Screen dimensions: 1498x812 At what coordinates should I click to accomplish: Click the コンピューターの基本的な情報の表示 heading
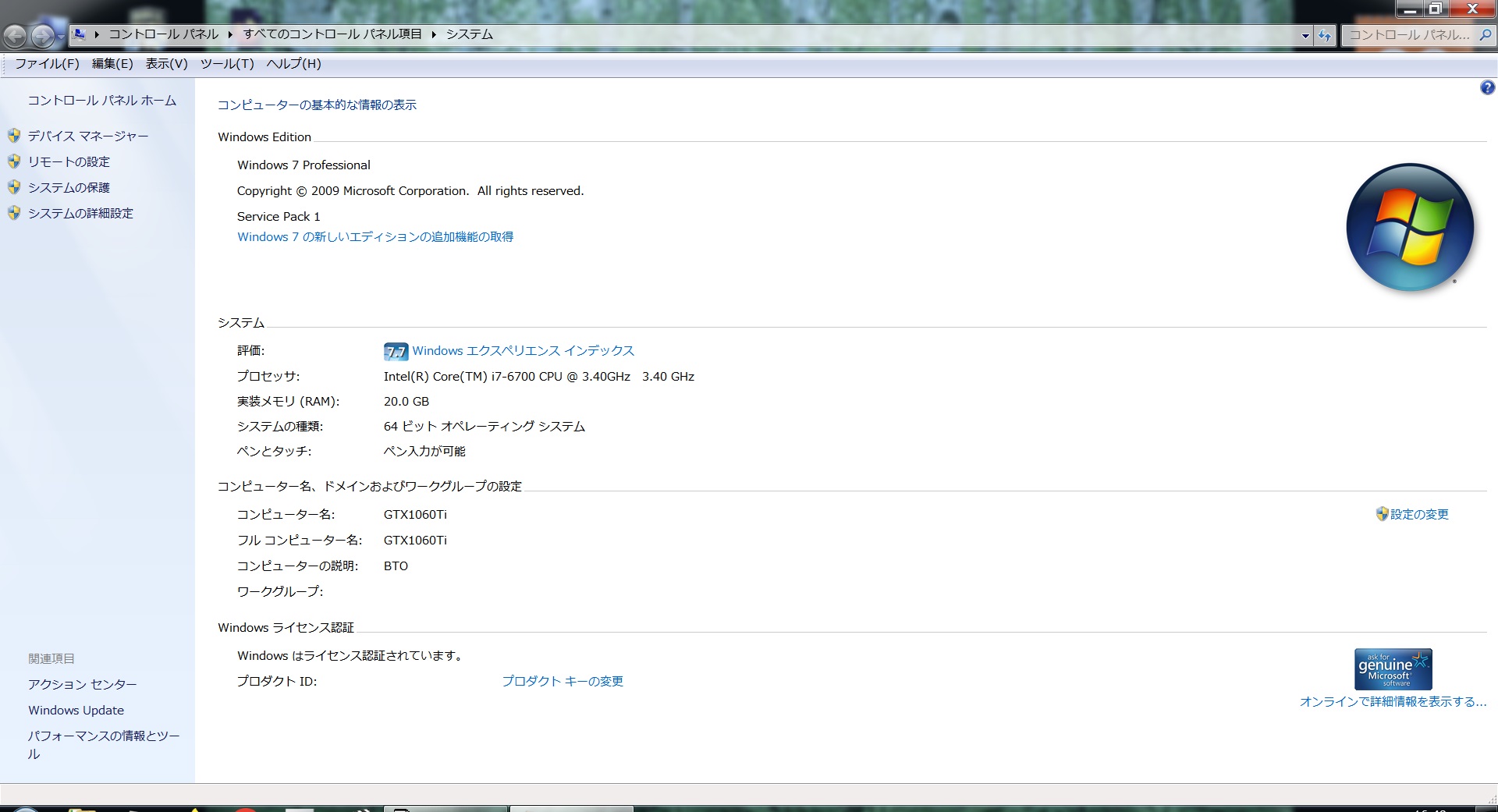click(x=317, y=105)
